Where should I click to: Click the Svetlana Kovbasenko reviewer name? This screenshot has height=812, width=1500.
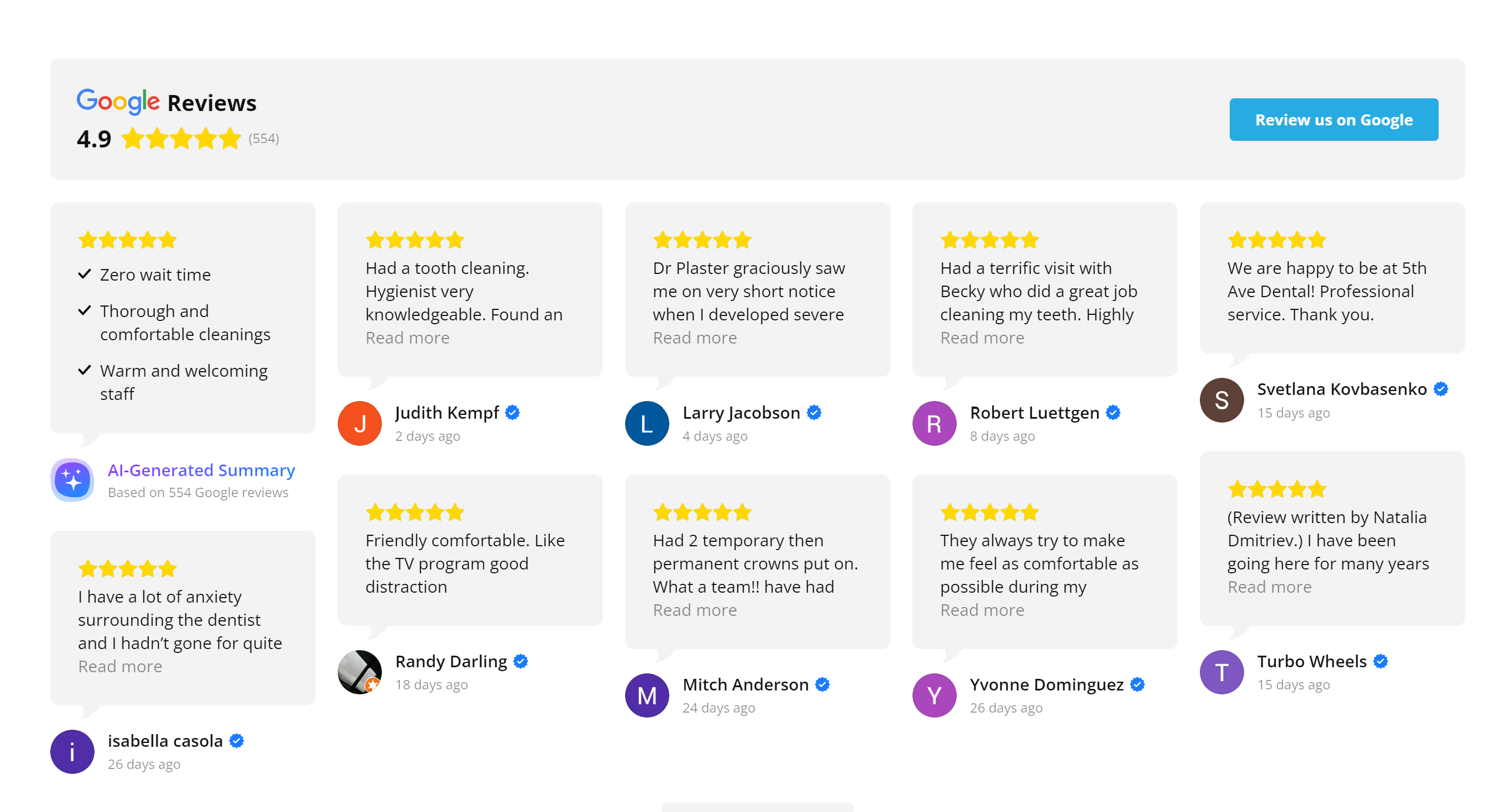(1341, 389)
